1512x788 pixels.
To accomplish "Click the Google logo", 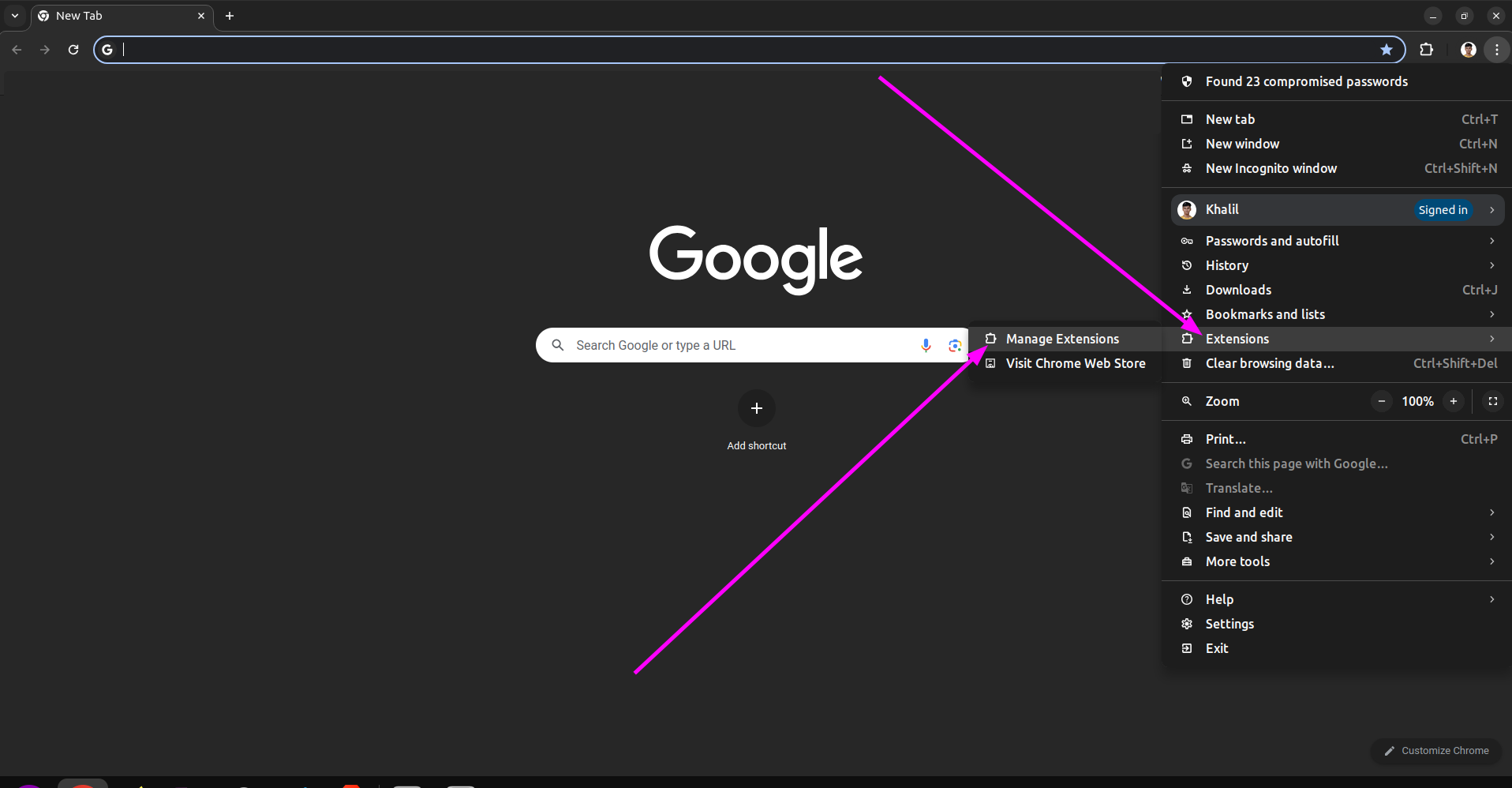I will [x=756, y=259].
